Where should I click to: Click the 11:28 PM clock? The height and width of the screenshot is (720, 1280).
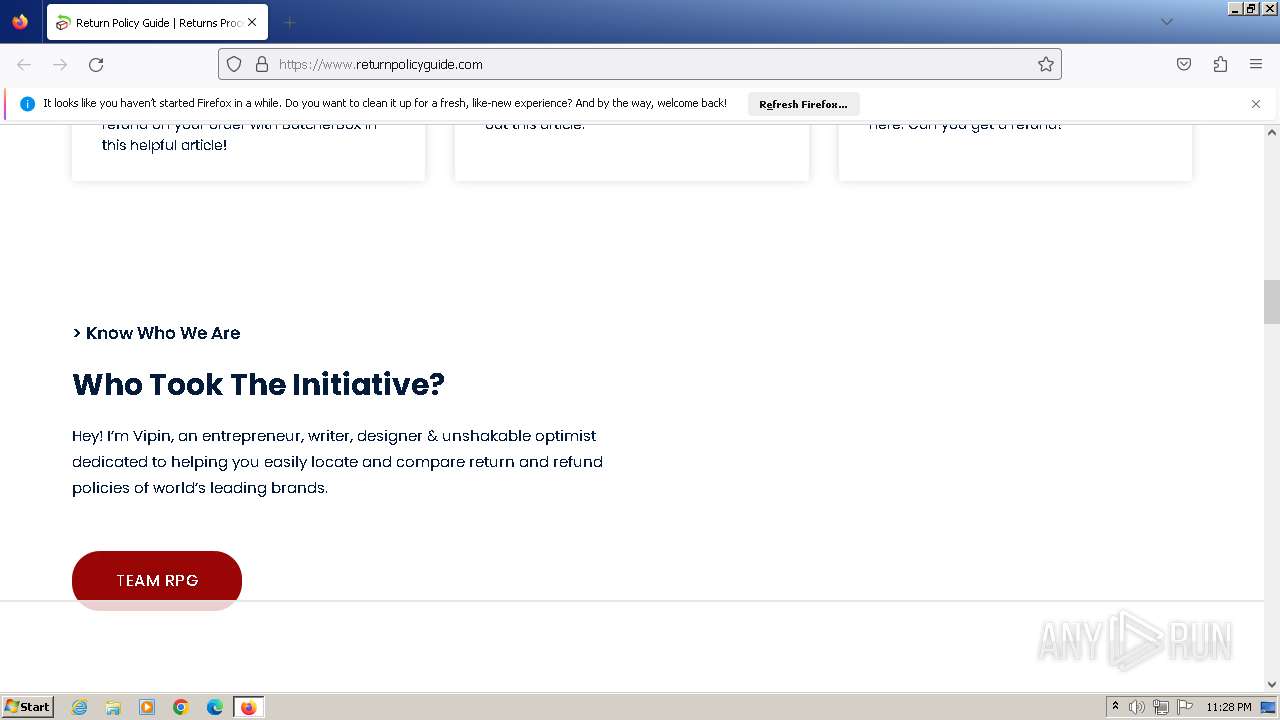click(1229, 707)
